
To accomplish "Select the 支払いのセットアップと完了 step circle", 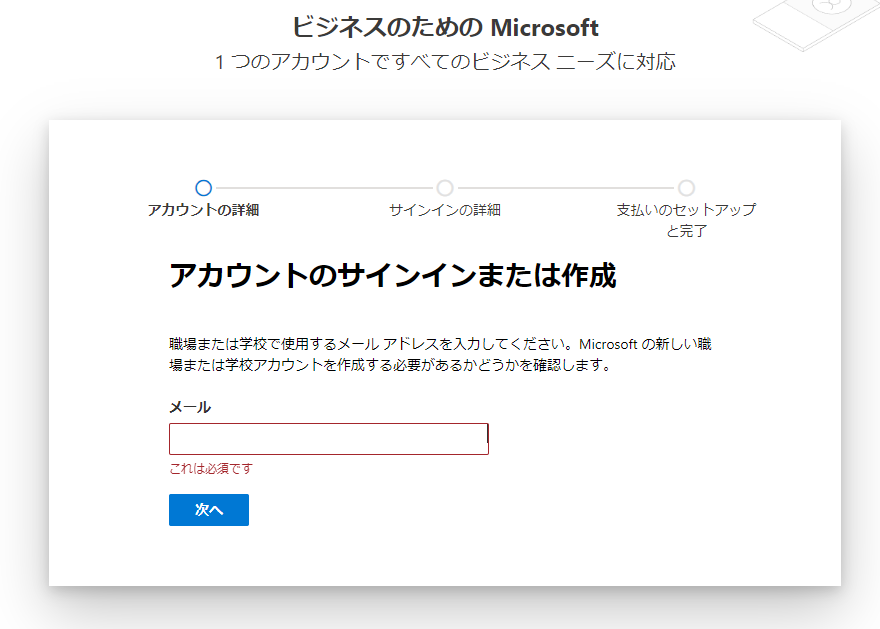I will click(686, 187).
